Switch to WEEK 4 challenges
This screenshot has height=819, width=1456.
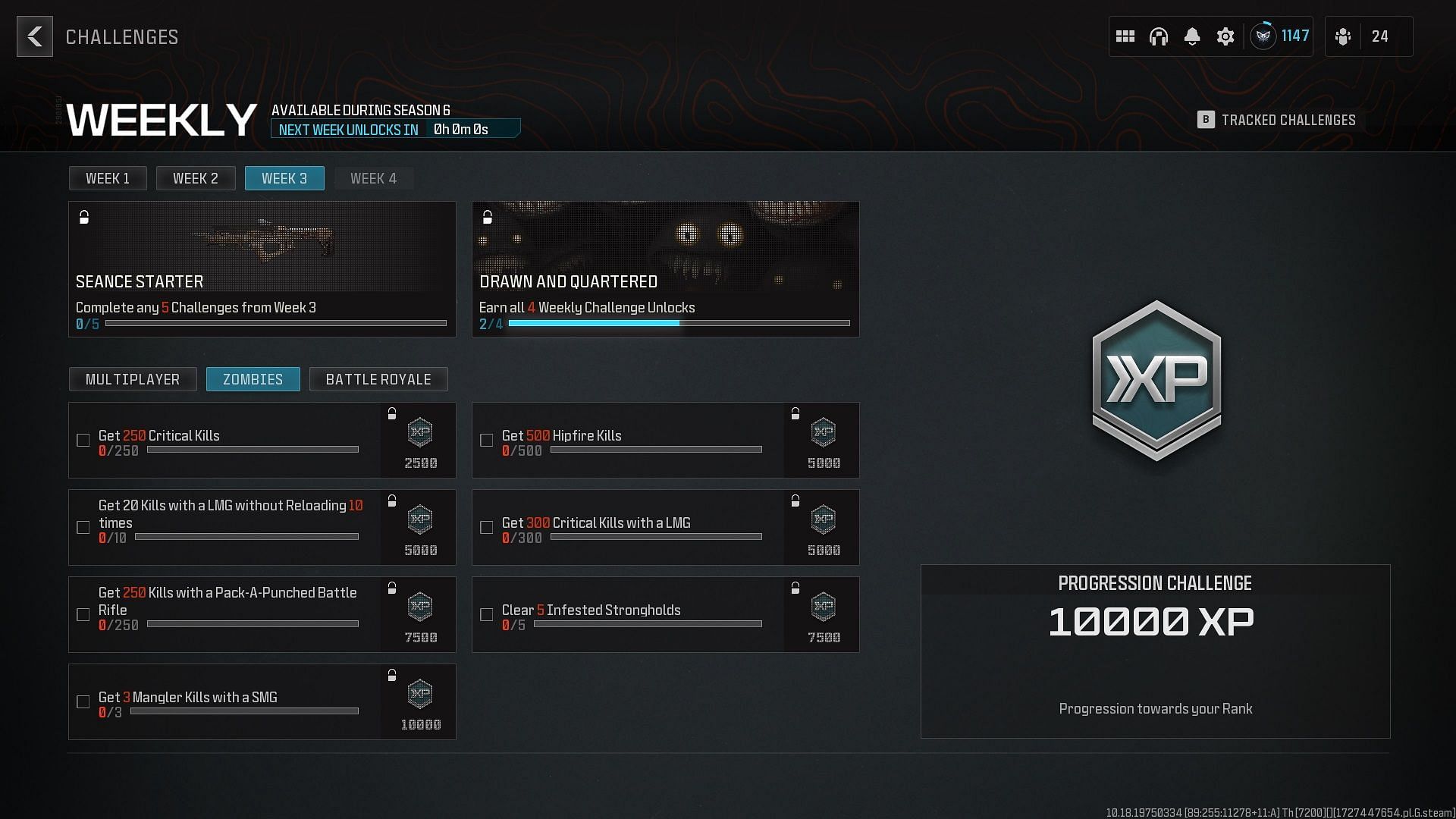click(373, 178)
